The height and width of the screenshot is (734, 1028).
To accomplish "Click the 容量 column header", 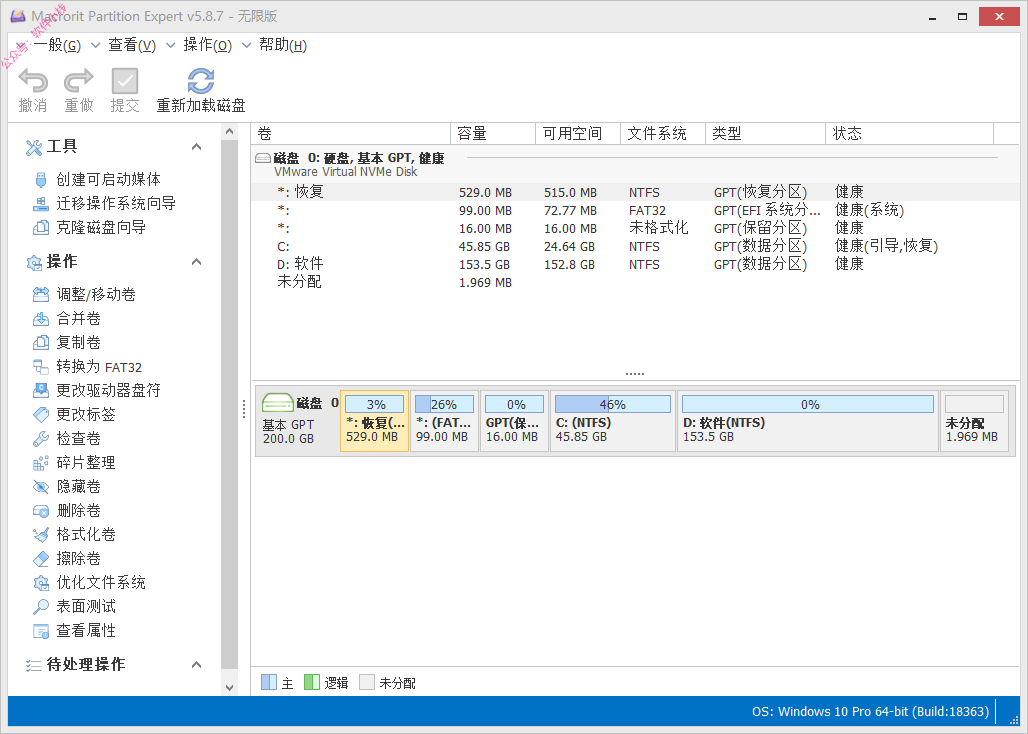I will click(493, 134).
